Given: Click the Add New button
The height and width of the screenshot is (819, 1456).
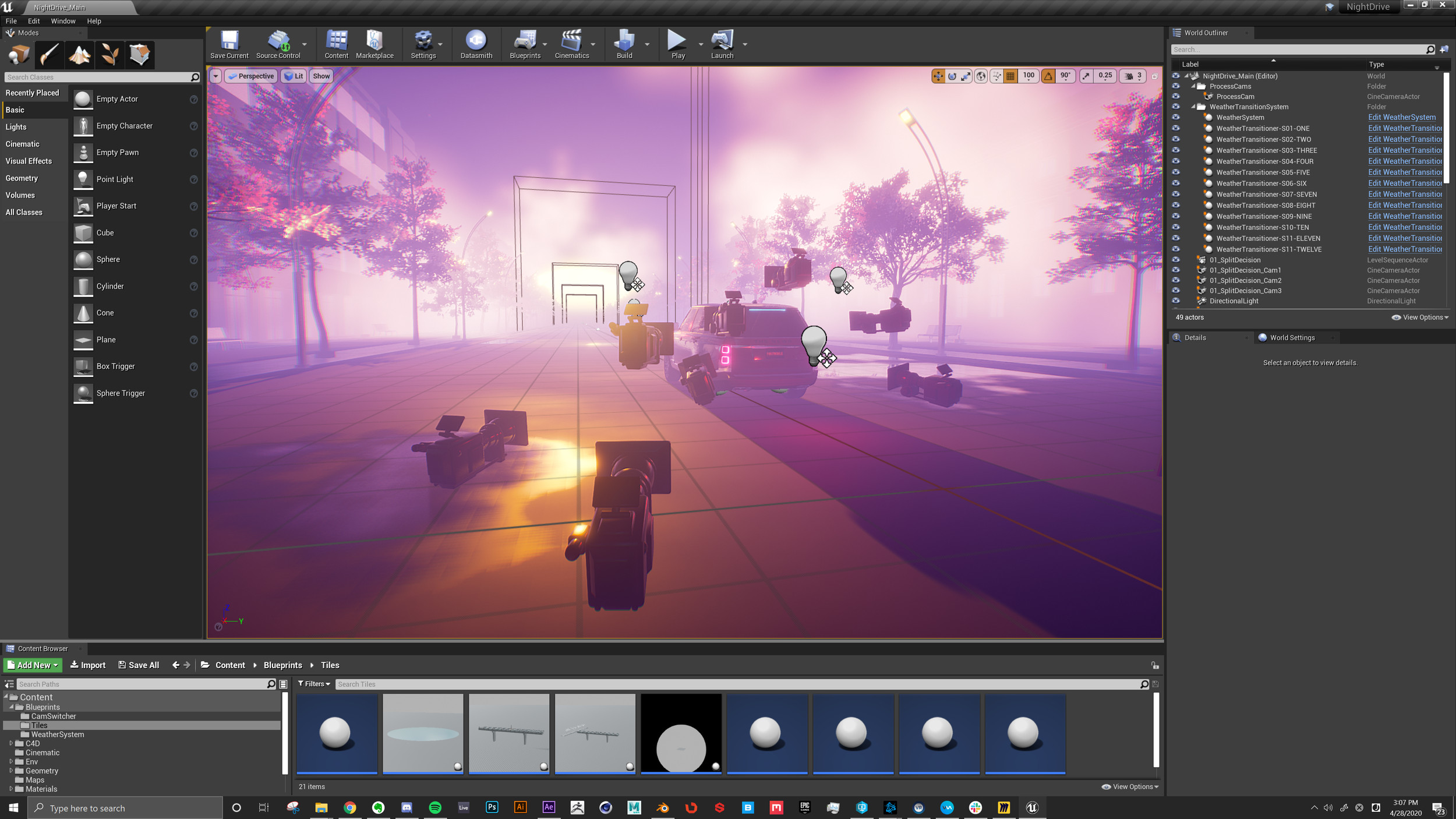Looking at the screenshot, I should pos(33,665).
